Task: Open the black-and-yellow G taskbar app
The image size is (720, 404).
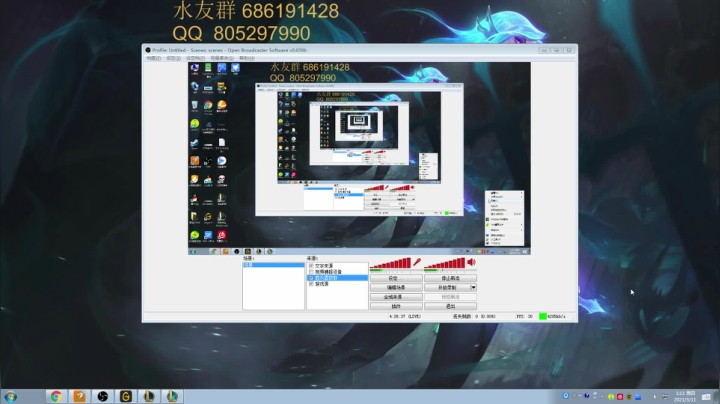Action: [x=125, y=396]
